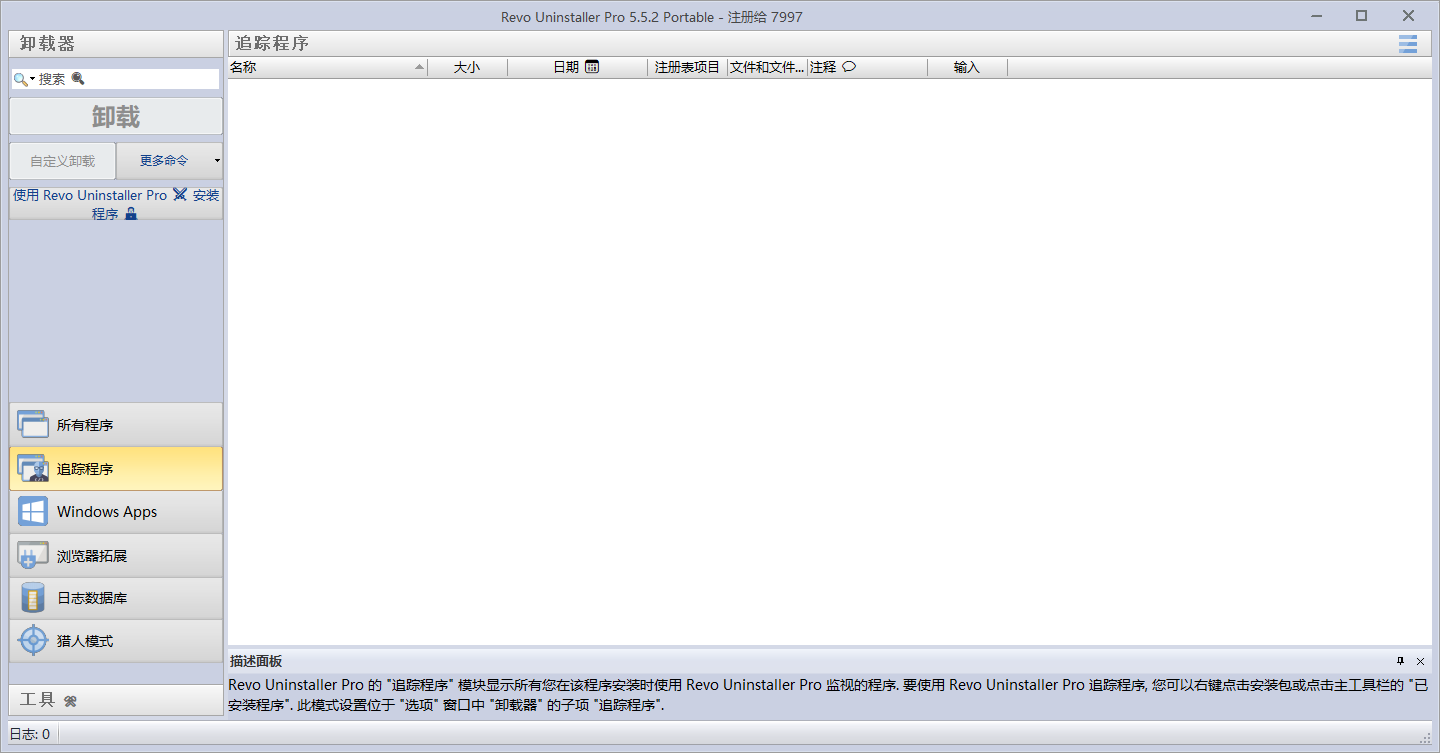The height and width of the screenshot is (753, 1440).
Task: Expand the 工具 tools panel
Action: coord(116,700)
